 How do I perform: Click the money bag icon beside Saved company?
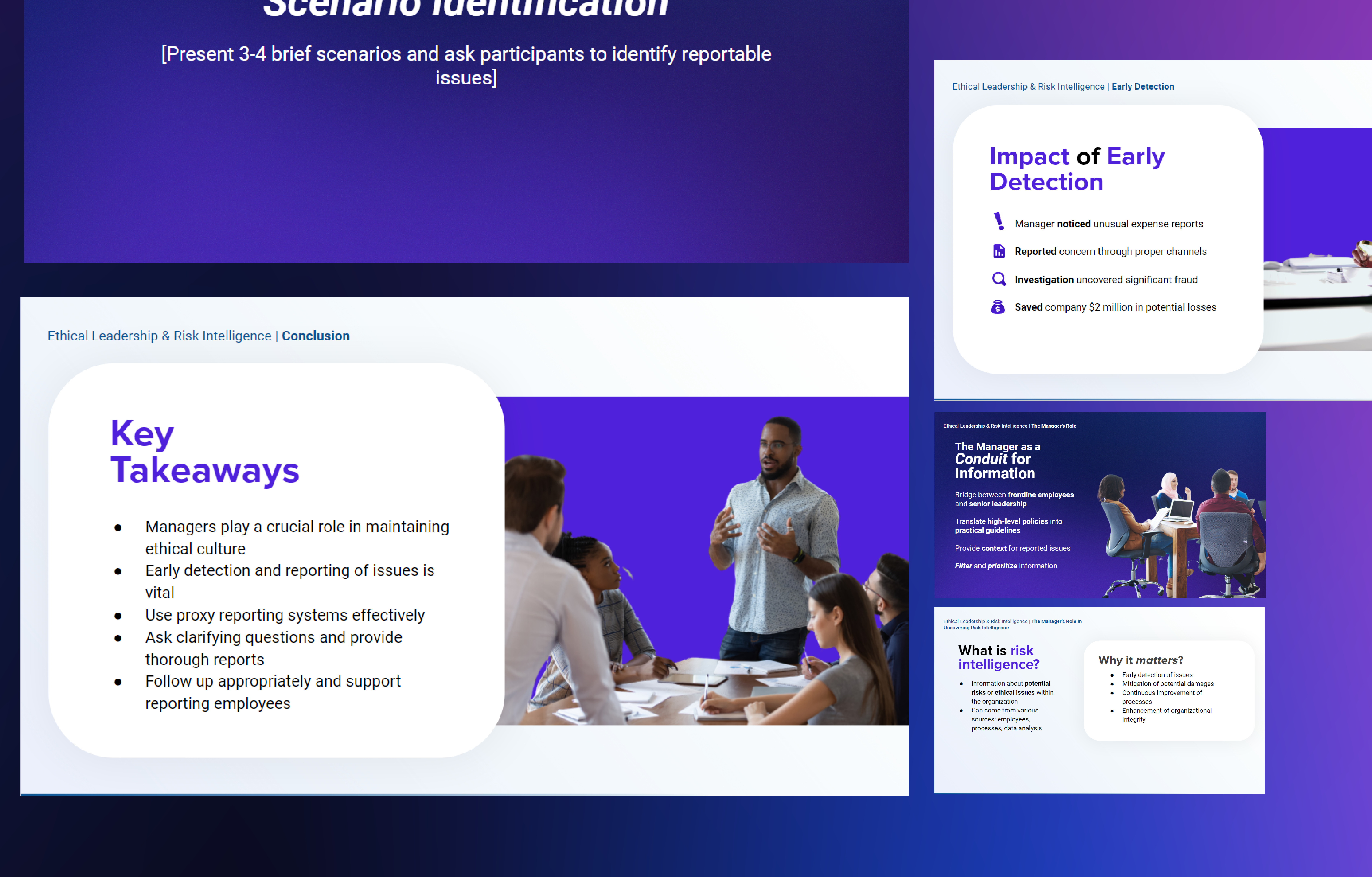(998, 307)
